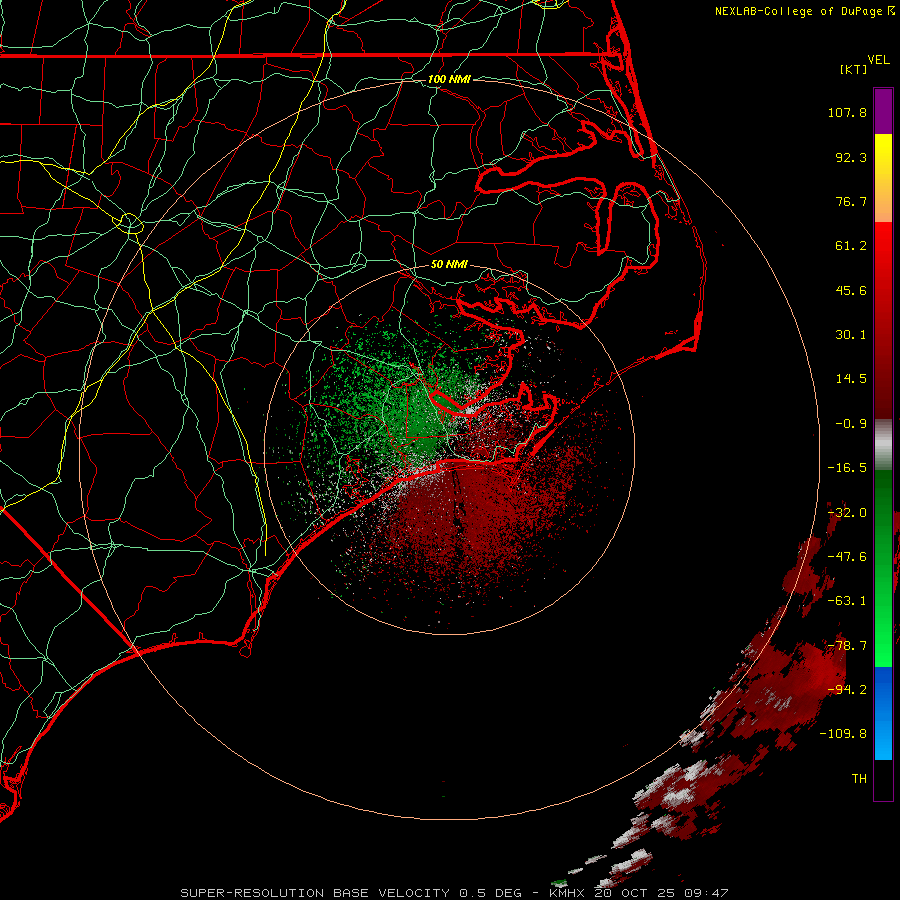The height and width of the screenshot is (900, 900).
Task: Click the 61.2 velocity scale value
Action: point(851,246)
